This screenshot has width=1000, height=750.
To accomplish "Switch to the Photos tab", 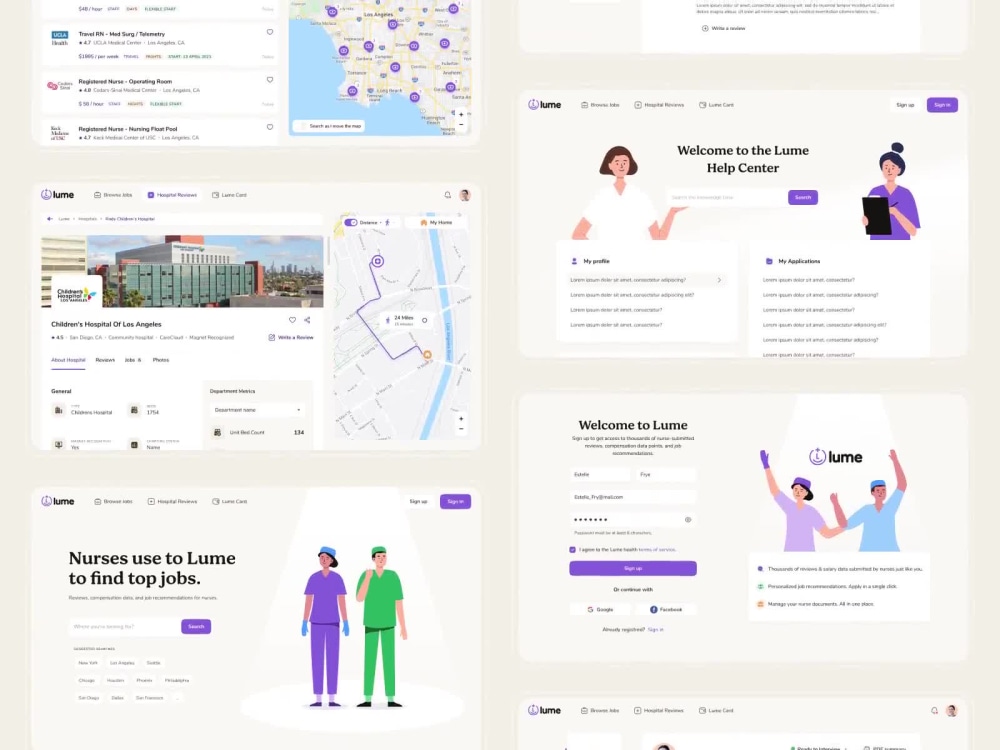I will point(161,360).
